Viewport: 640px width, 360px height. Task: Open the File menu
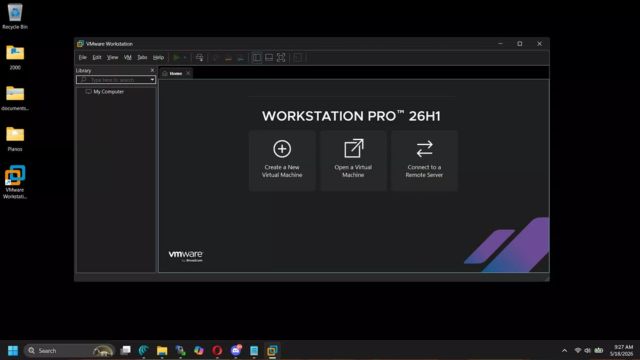pos(82,58)
